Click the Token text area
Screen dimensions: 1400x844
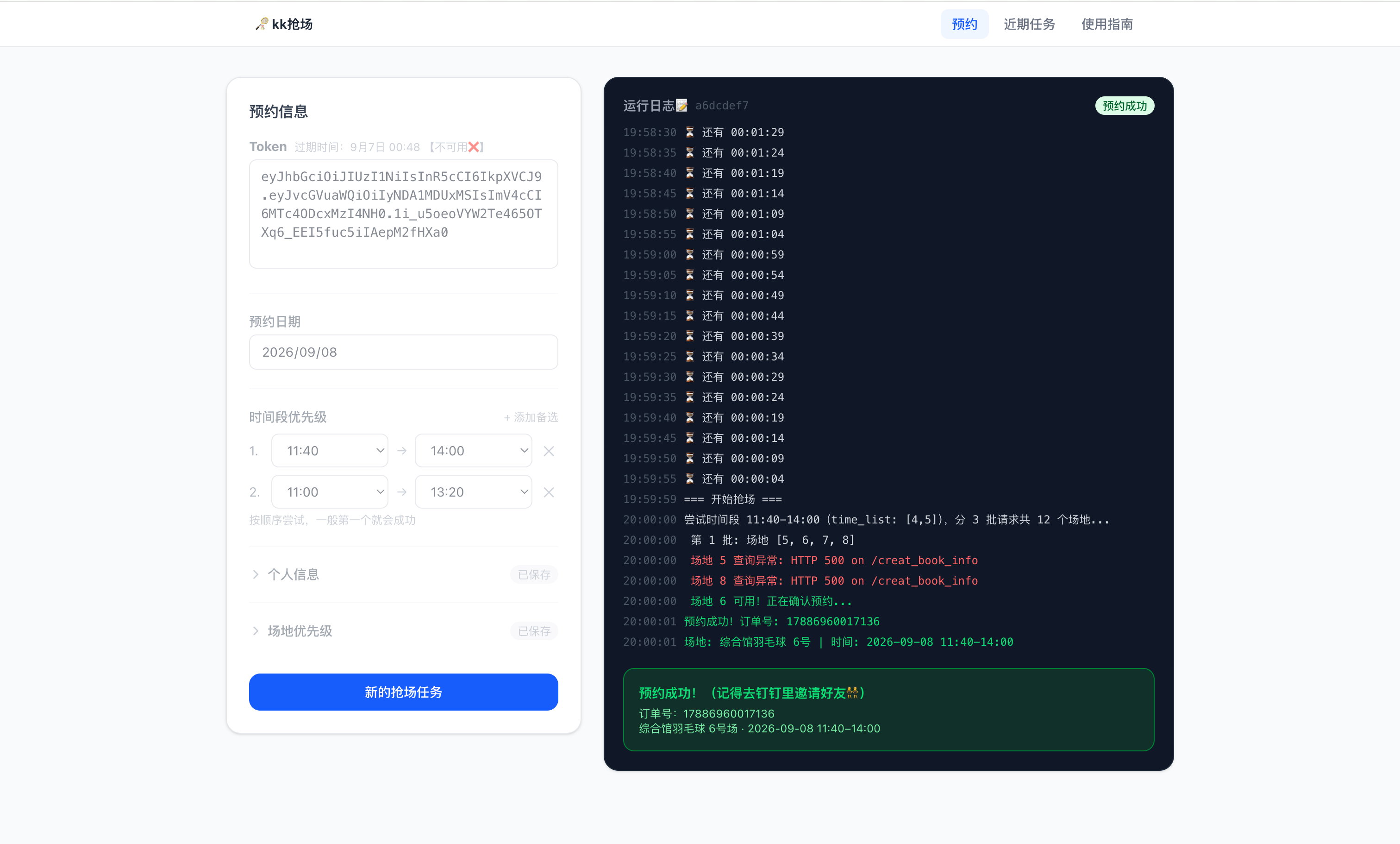point(403,214)
